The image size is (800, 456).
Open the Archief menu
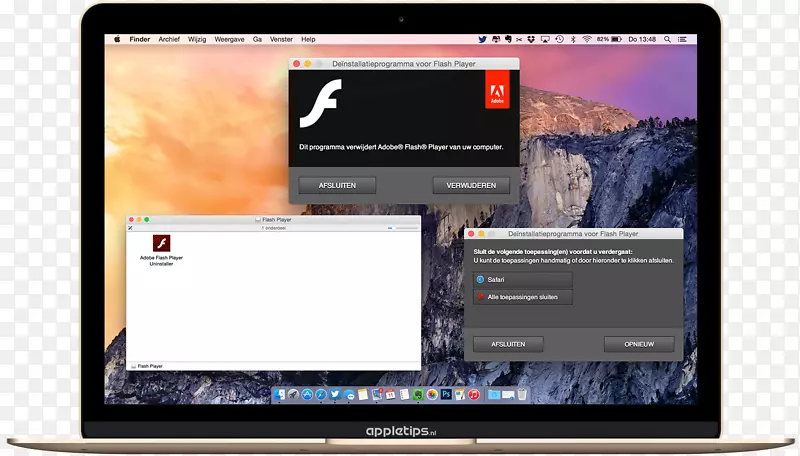(169, 39)
